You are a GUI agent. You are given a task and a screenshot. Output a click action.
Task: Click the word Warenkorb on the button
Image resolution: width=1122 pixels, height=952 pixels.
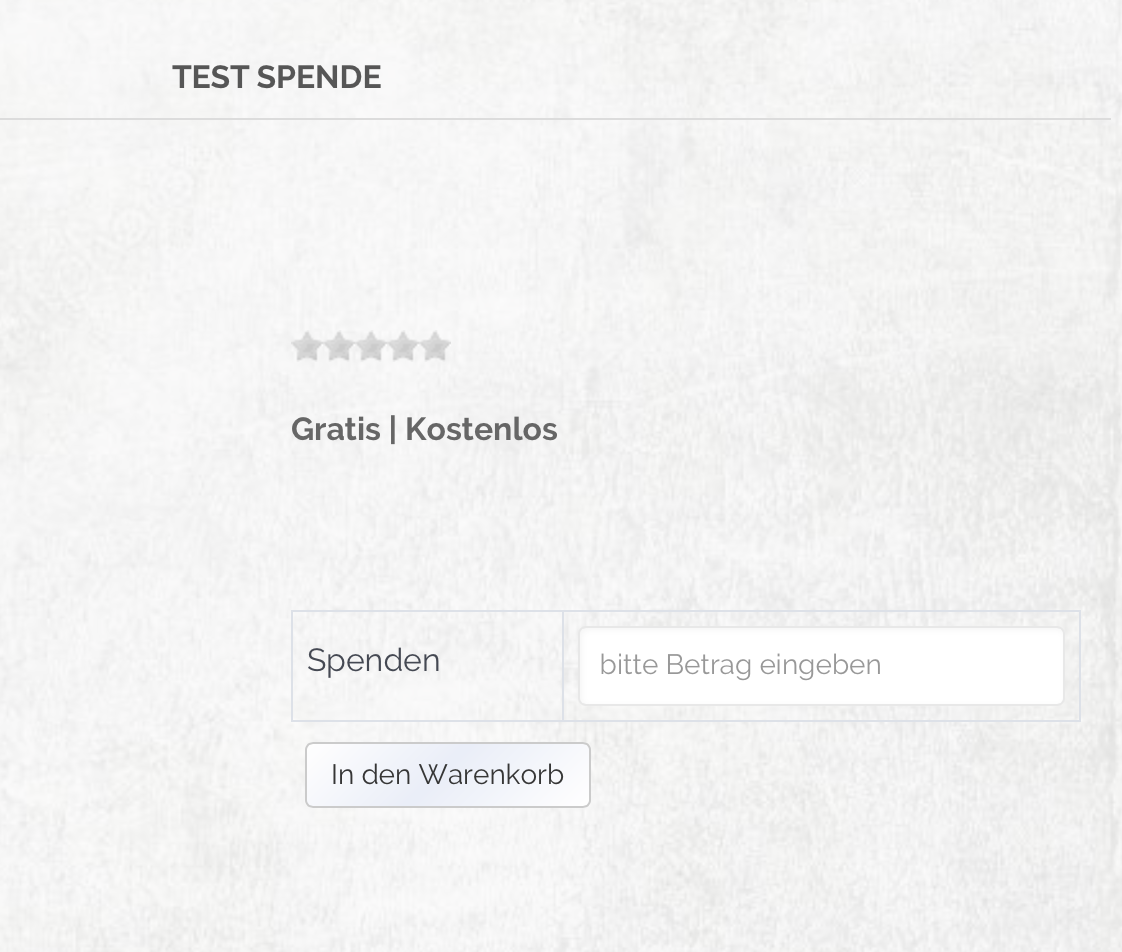491,775
